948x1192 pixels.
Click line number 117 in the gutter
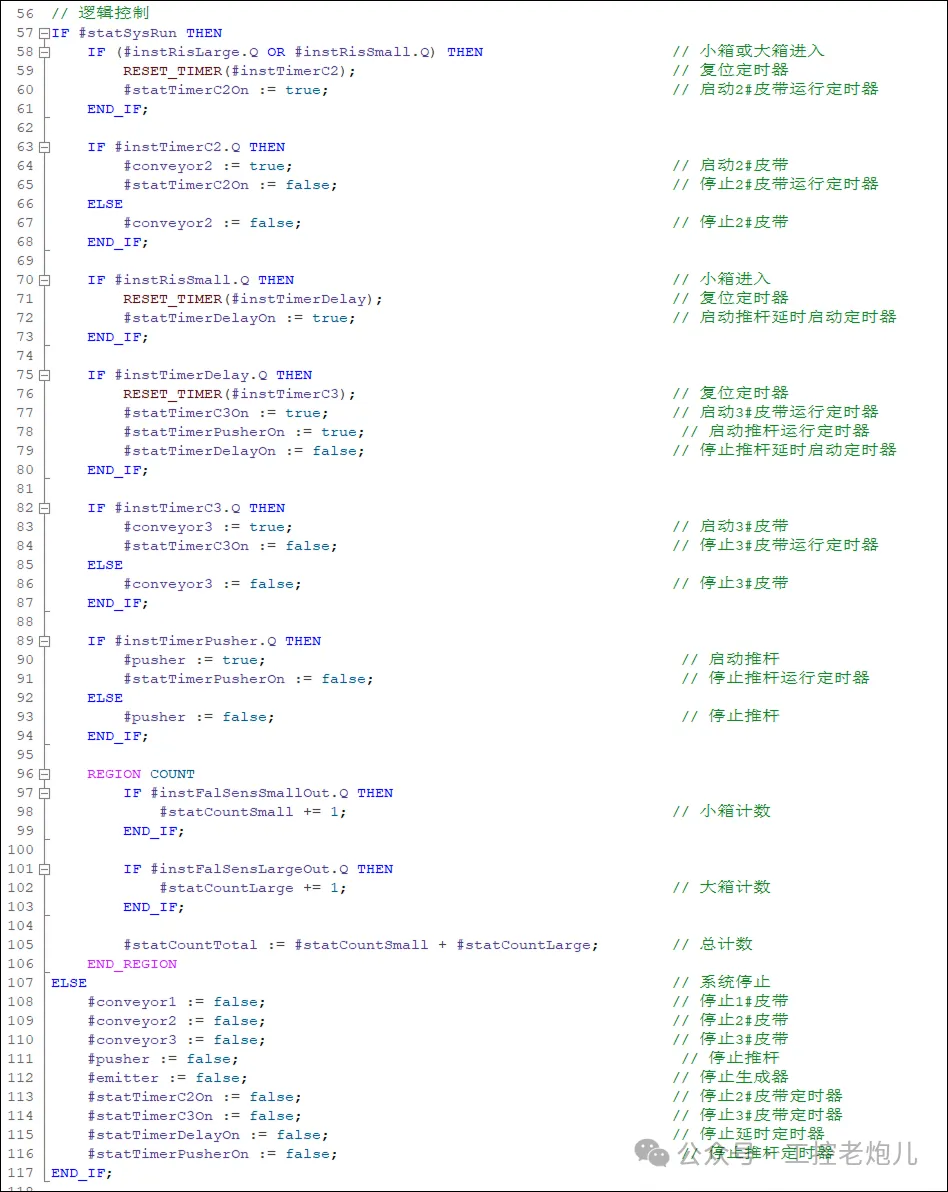(x=21, y=1173)
